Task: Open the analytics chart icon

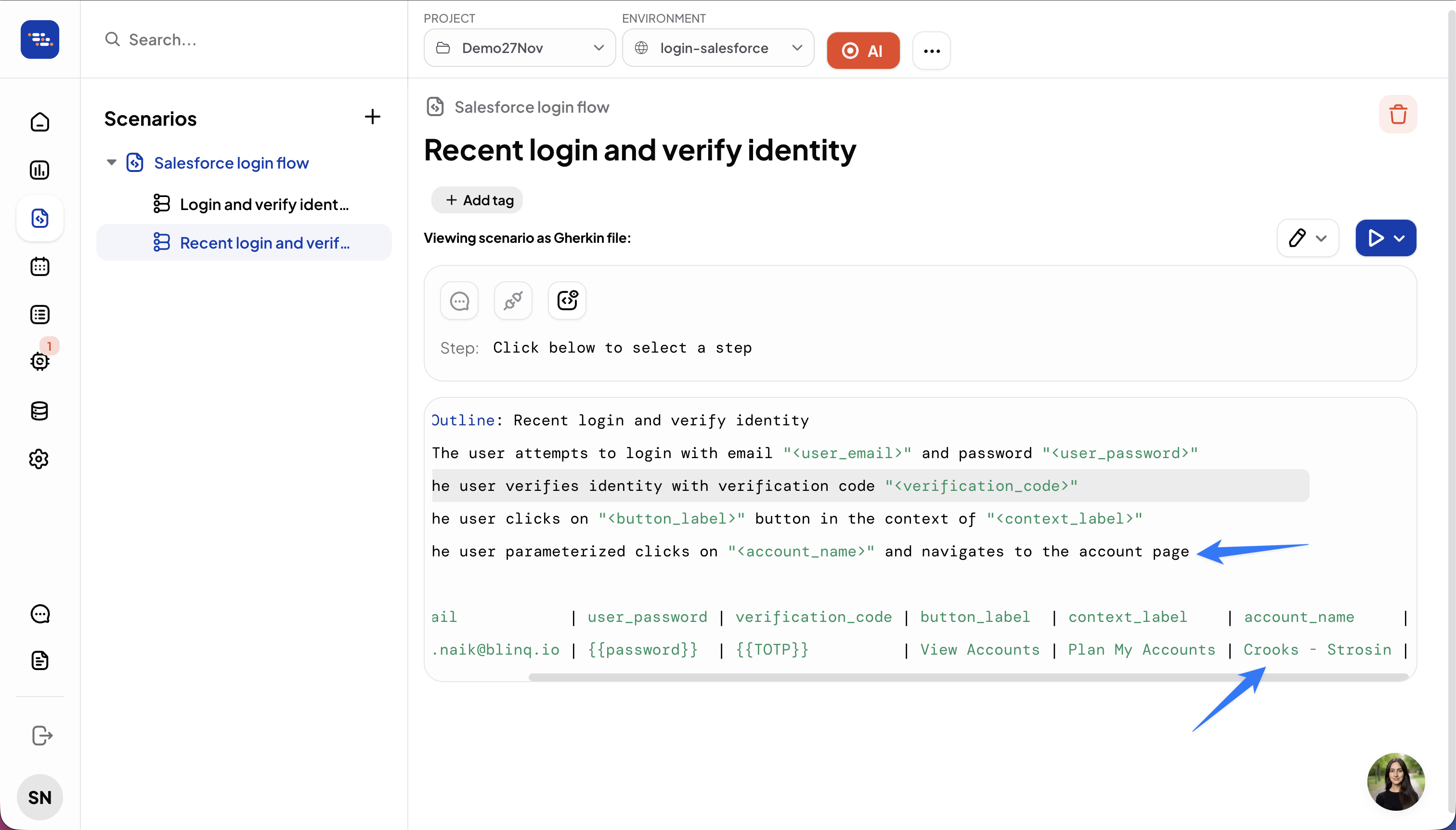Action: click(x=39, y=170)
